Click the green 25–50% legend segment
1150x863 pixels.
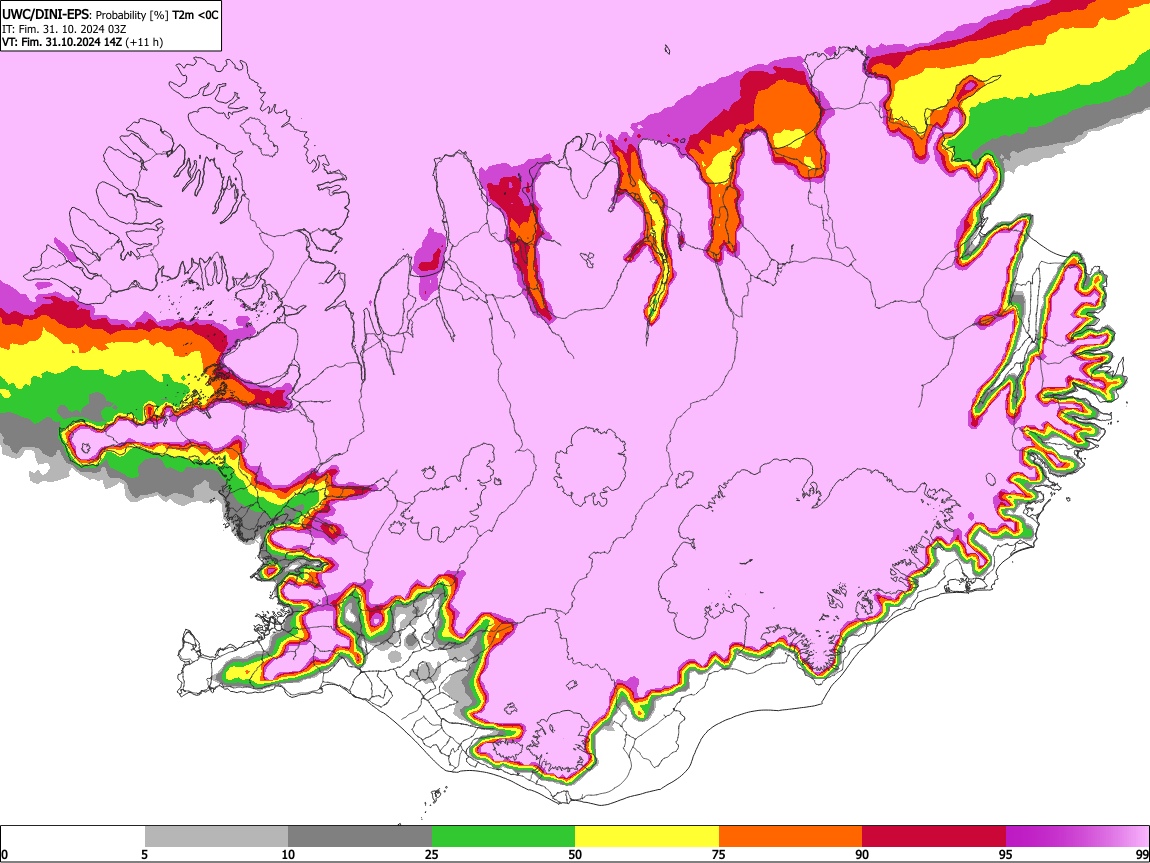[503, 836]
